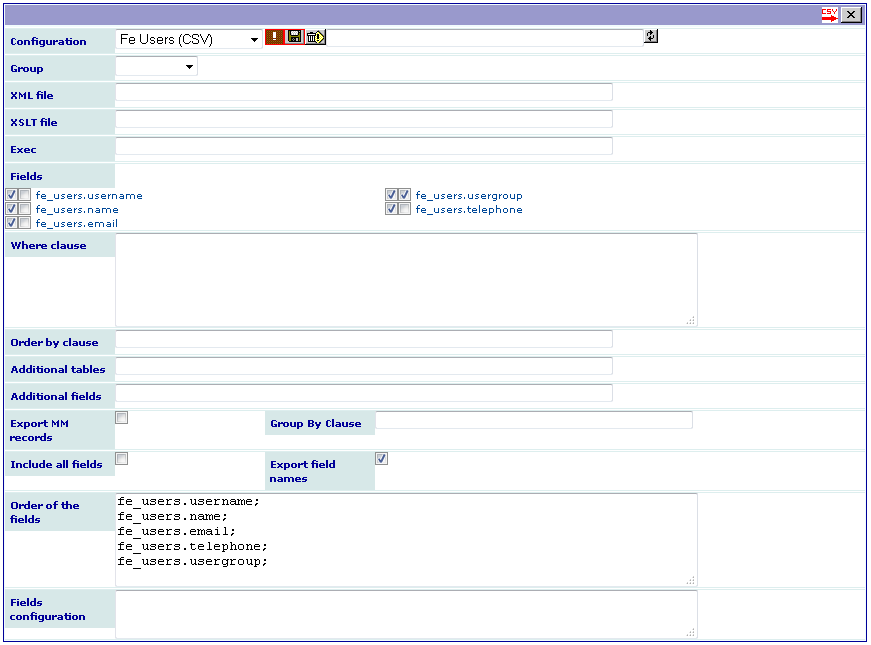Enable the Include all fields checkbox
Image resolution: width=871 pixels, height=645 pixels.
coord(122,458)
